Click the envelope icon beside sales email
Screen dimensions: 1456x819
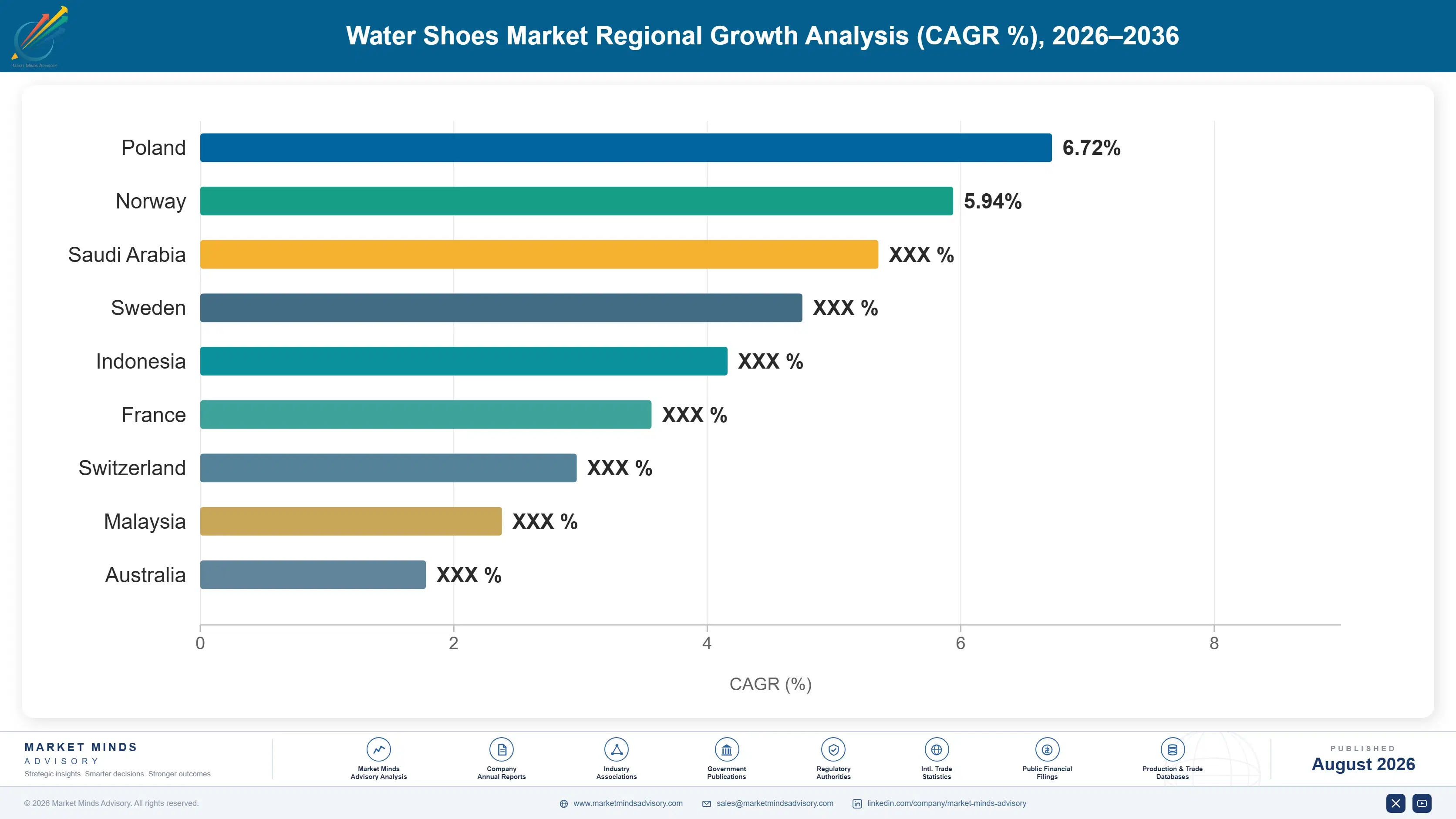[x=707, y=804]
